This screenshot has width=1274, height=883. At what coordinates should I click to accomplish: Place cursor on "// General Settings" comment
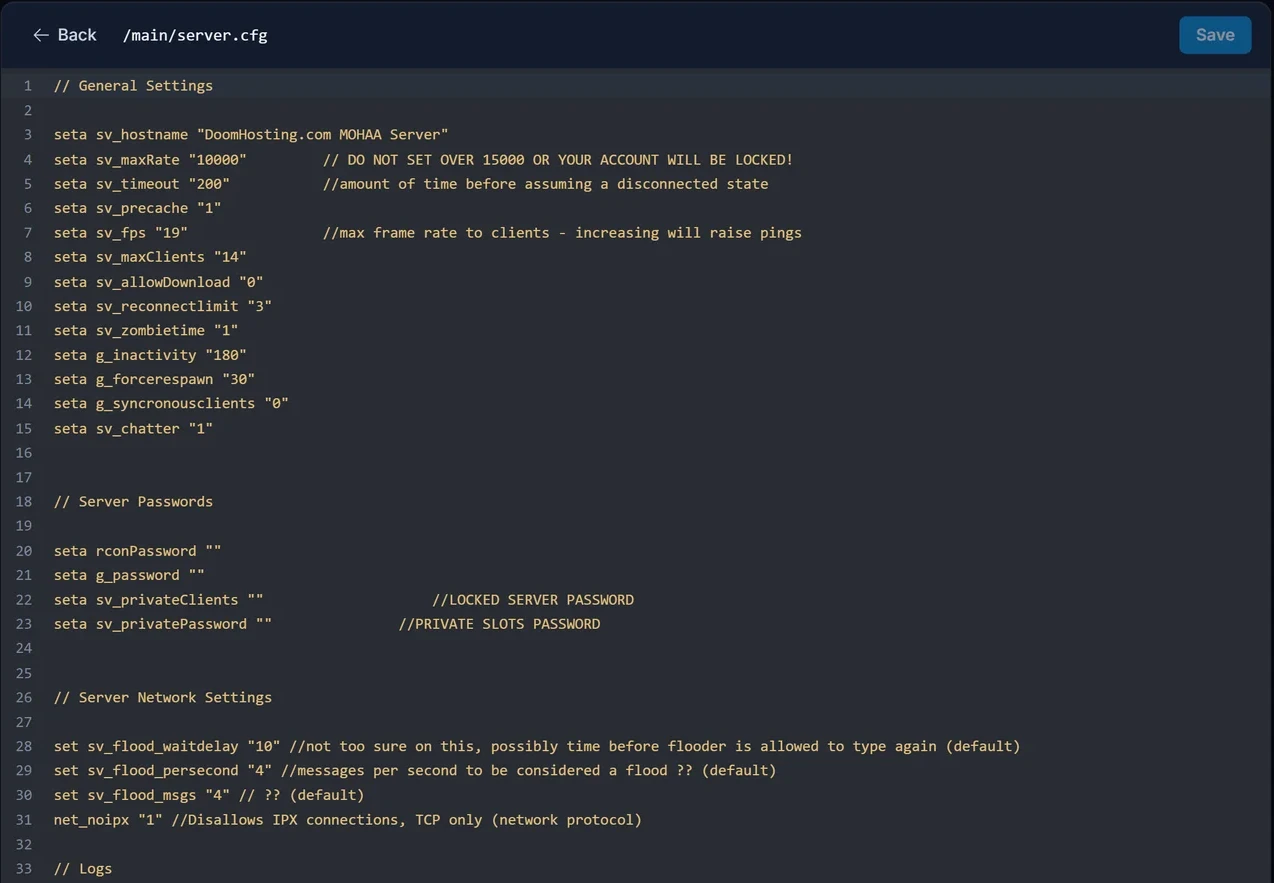click(133, 86)
